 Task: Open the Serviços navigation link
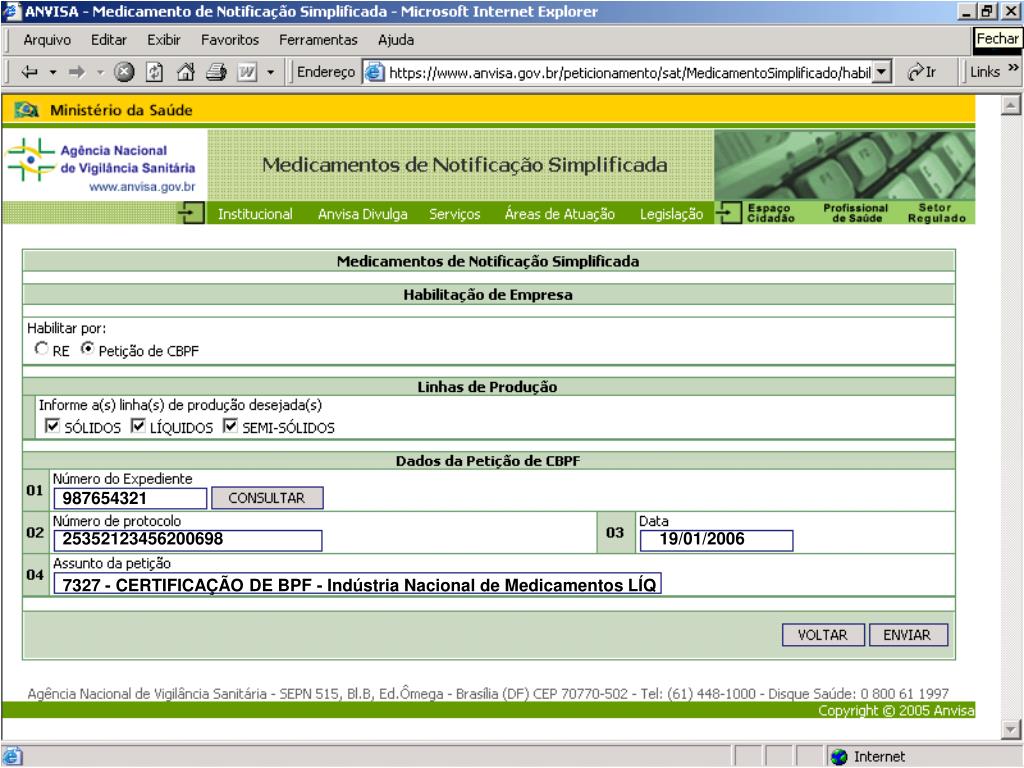pos(455,214)
